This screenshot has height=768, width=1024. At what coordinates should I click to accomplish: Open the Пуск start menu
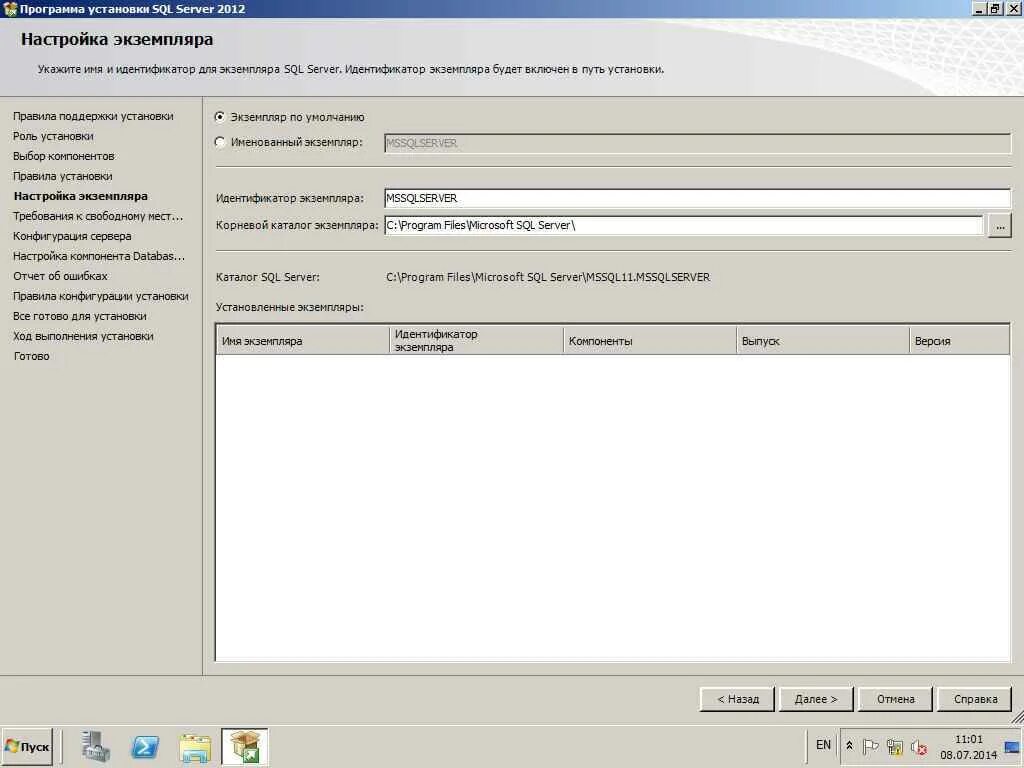(x=27, y=746)
